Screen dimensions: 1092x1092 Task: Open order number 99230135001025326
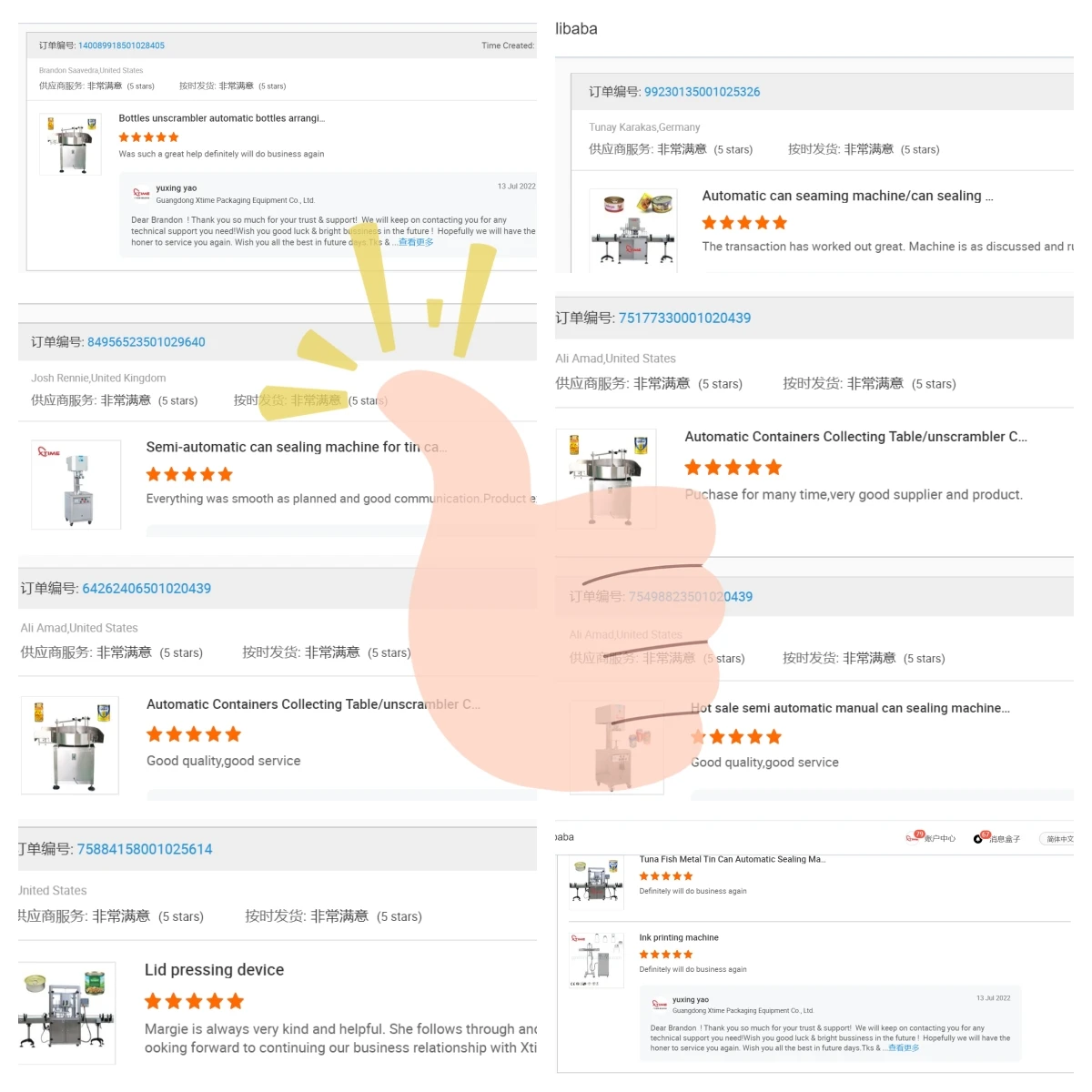702,92
